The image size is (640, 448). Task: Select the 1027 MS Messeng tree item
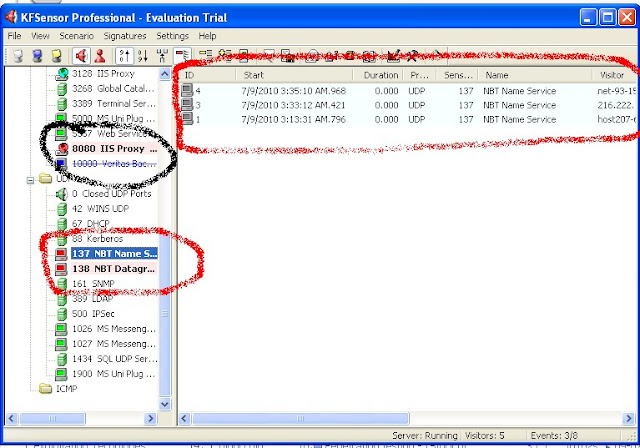coord(114,344)
